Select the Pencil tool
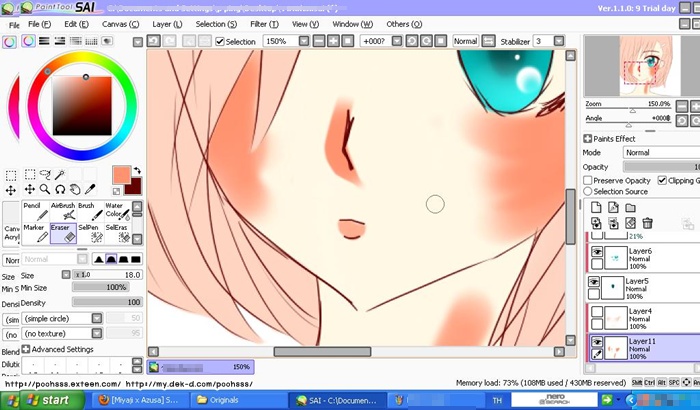Screen dimensions: 700x410 36,211
